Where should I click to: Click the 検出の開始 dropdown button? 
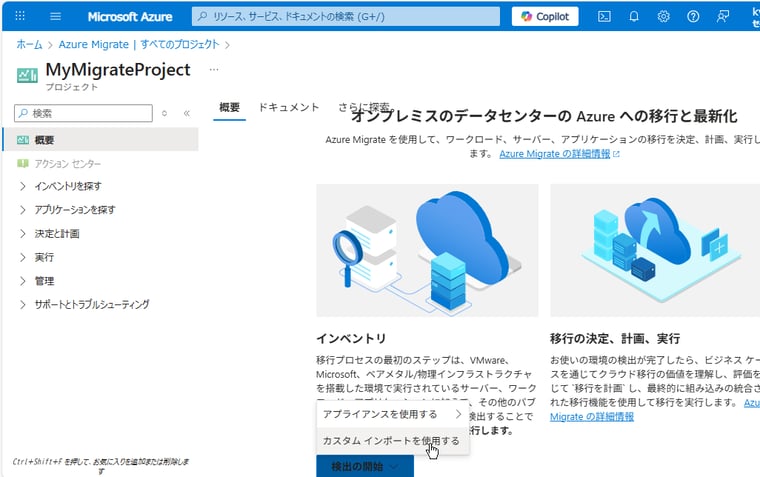[365, 466]
